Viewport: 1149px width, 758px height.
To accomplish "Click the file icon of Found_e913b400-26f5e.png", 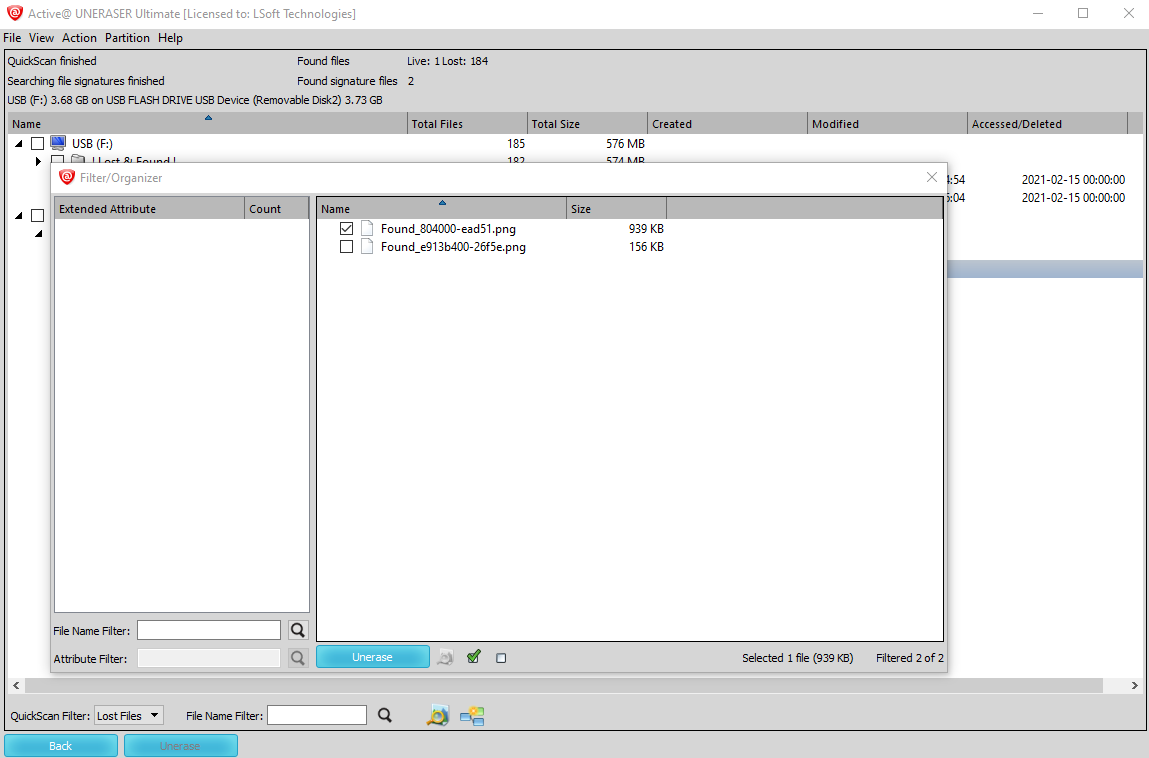I will (x=367, y=247).
